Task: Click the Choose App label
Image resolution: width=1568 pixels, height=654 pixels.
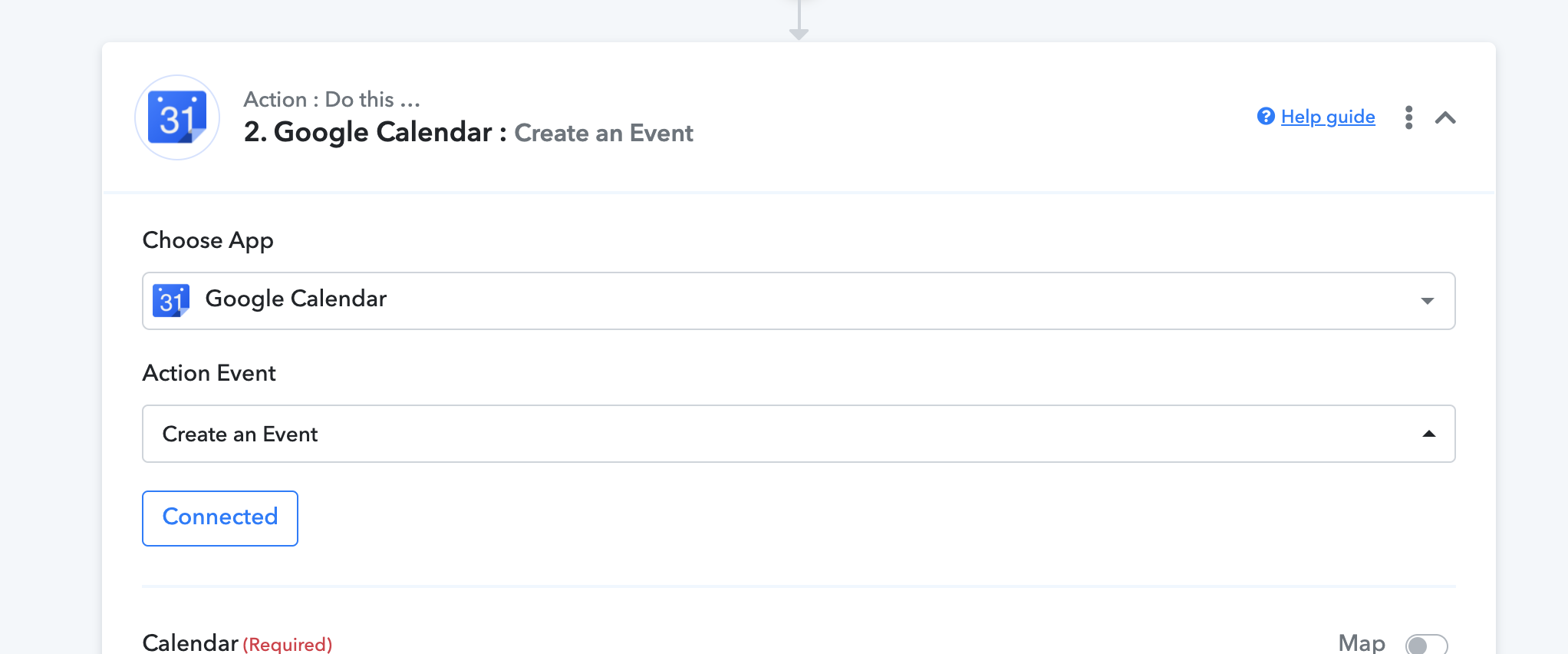Action: [208, 240]
